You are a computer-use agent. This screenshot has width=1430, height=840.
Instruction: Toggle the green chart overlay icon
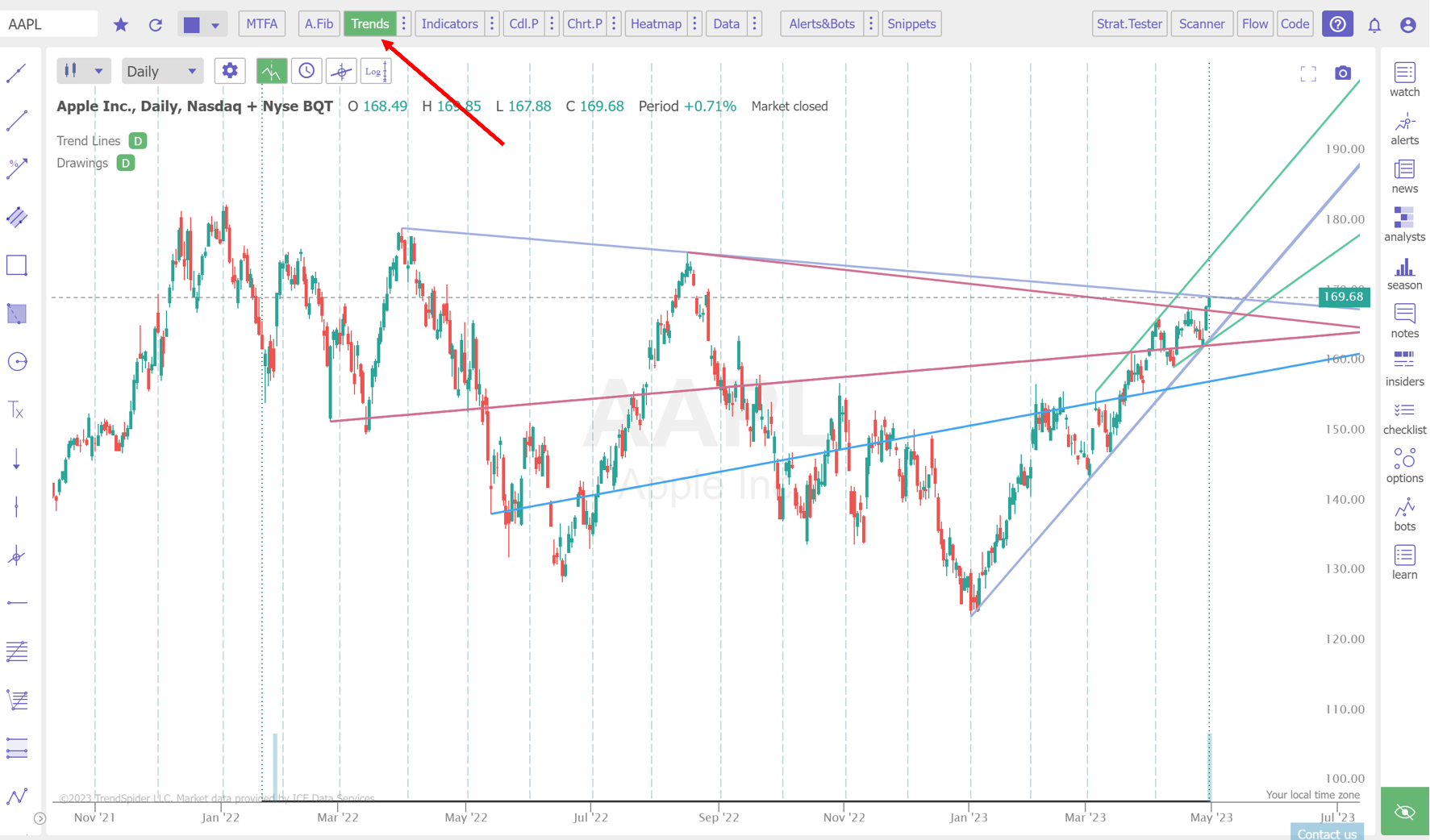click(x=272, y=71)
